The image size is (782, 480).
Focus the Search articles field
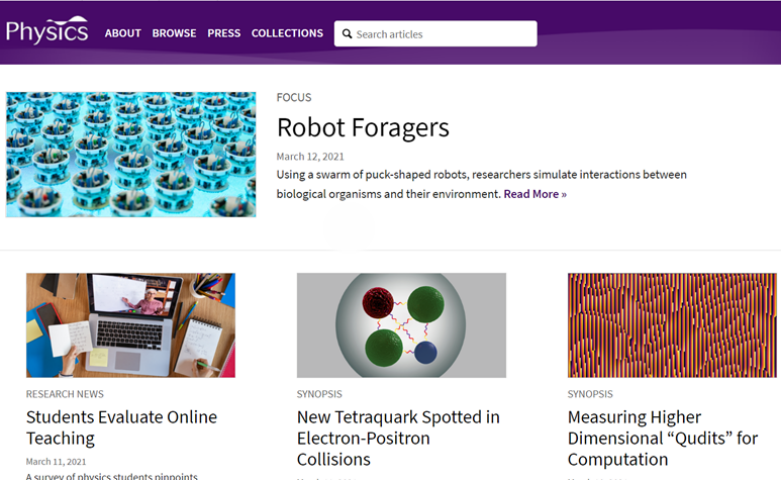coord(440,34)
